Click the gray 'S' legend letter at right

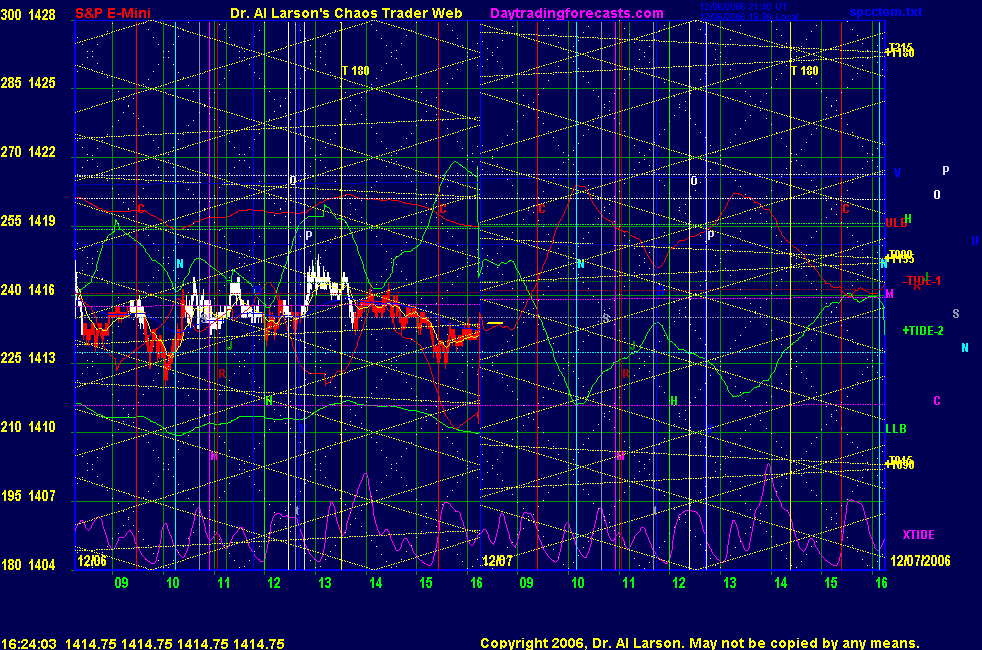pyautogui.click(x=956, y=314)
